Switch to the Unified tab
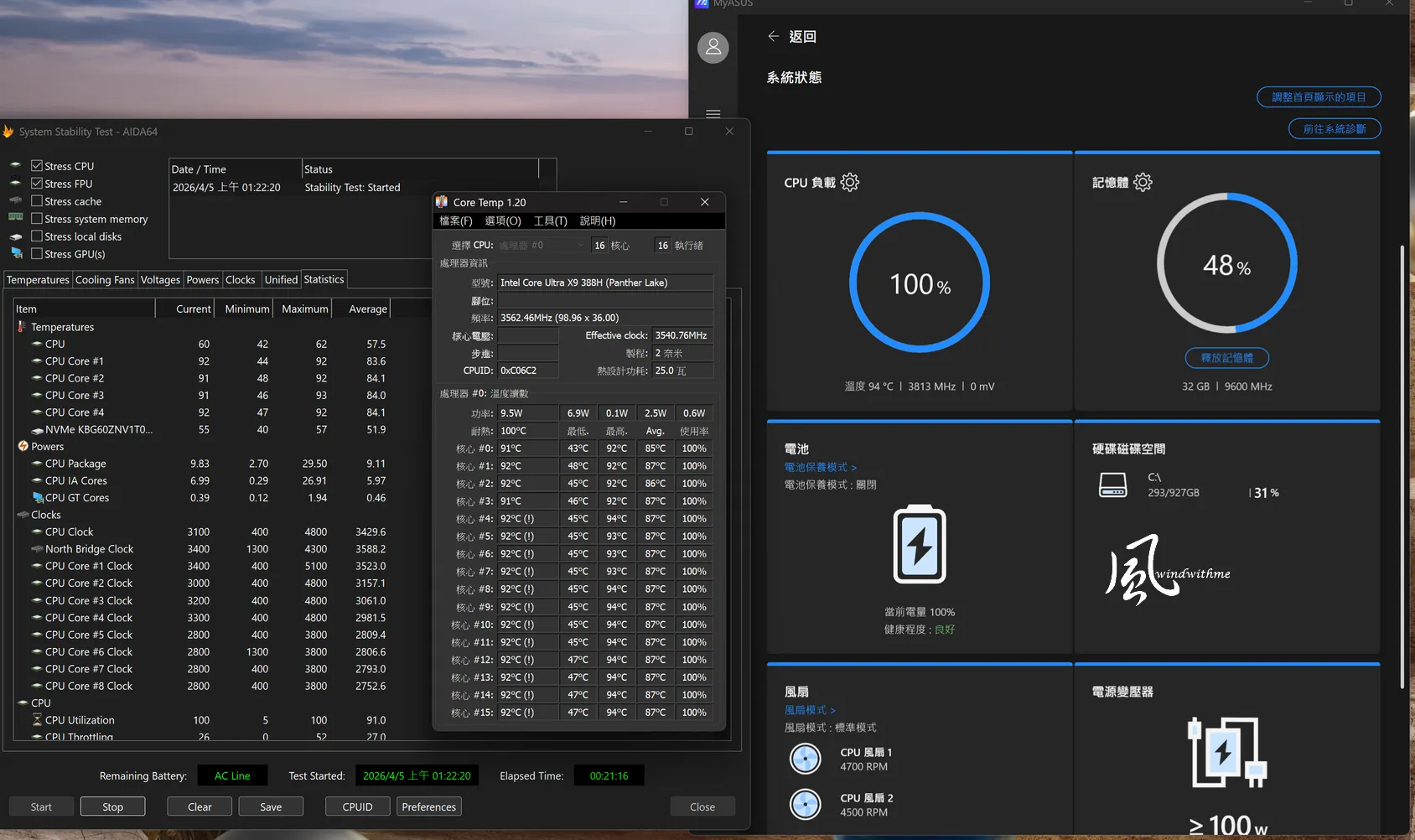 coord(281,280)
